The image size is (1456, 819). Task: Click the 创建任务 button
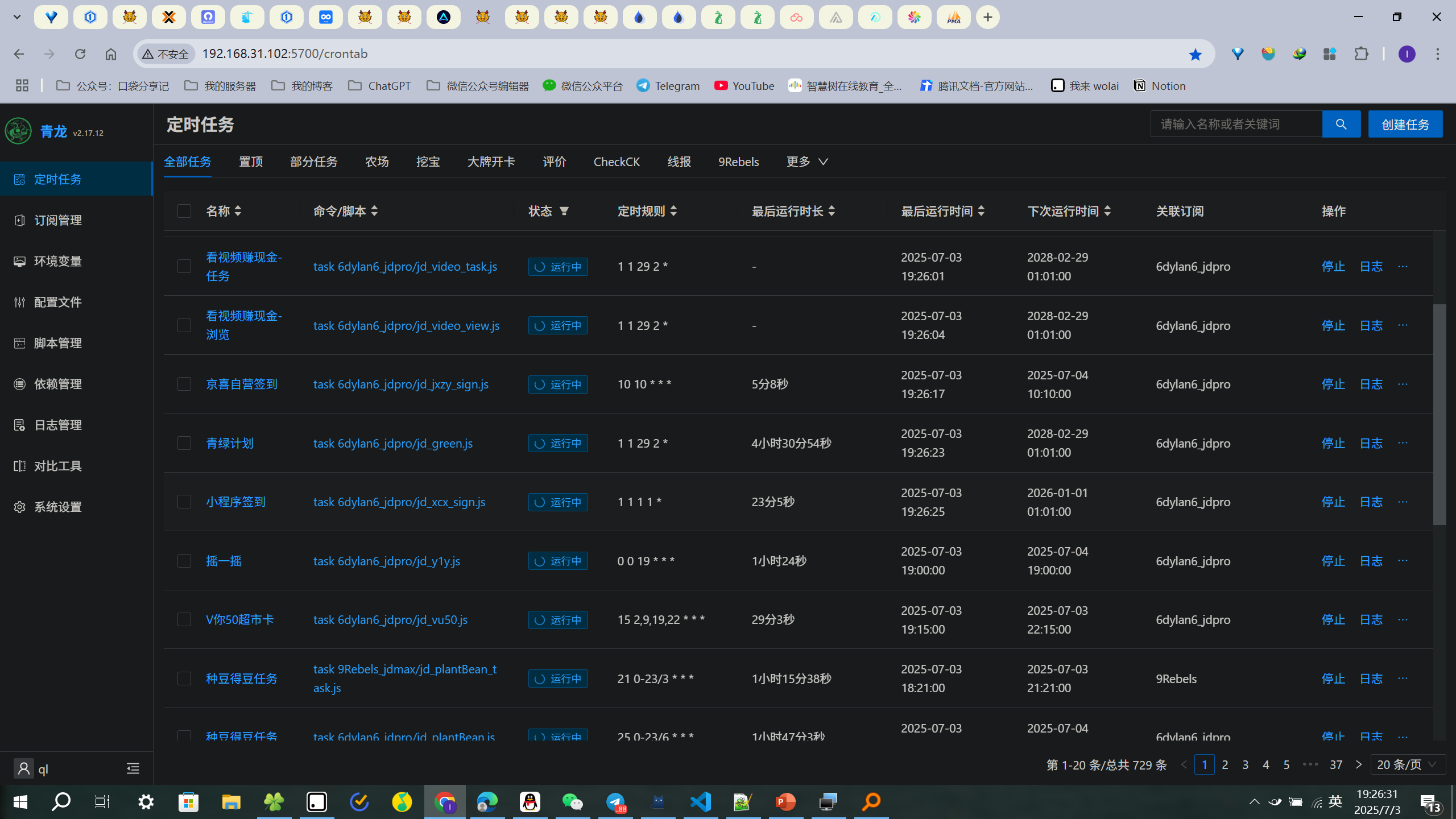pyautogui.click(x=1405, y=124)
